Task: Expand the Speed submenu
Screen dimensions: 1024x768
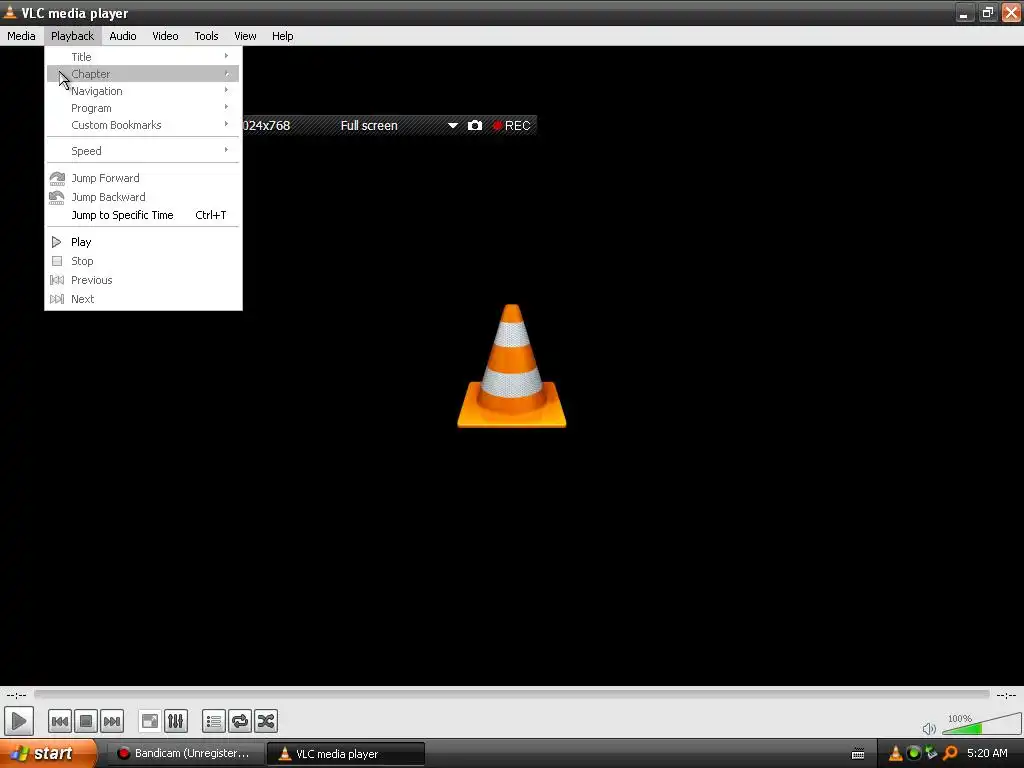Action: (143, 151)
